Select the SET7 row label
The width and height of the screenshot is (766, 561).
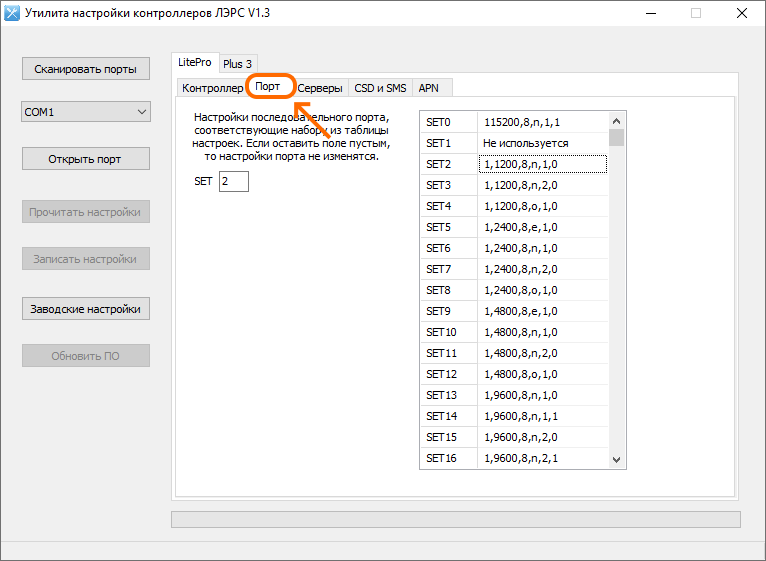point(448,269)
